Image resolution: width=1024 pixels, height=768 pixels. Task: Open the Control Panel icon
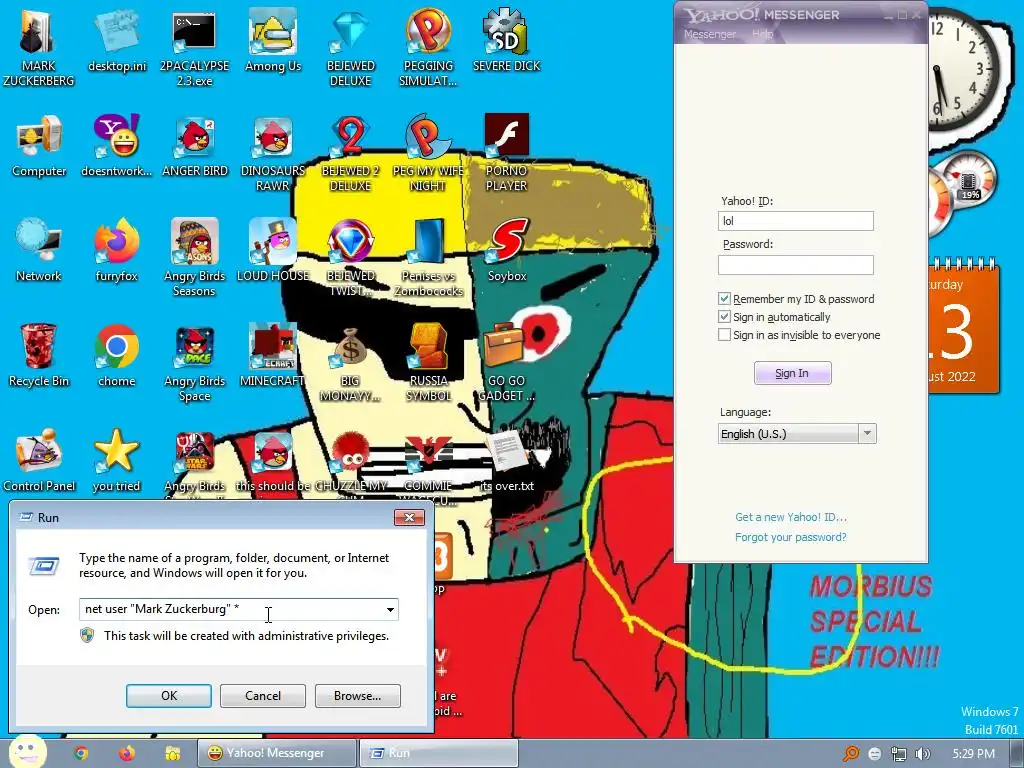[39, 461]
